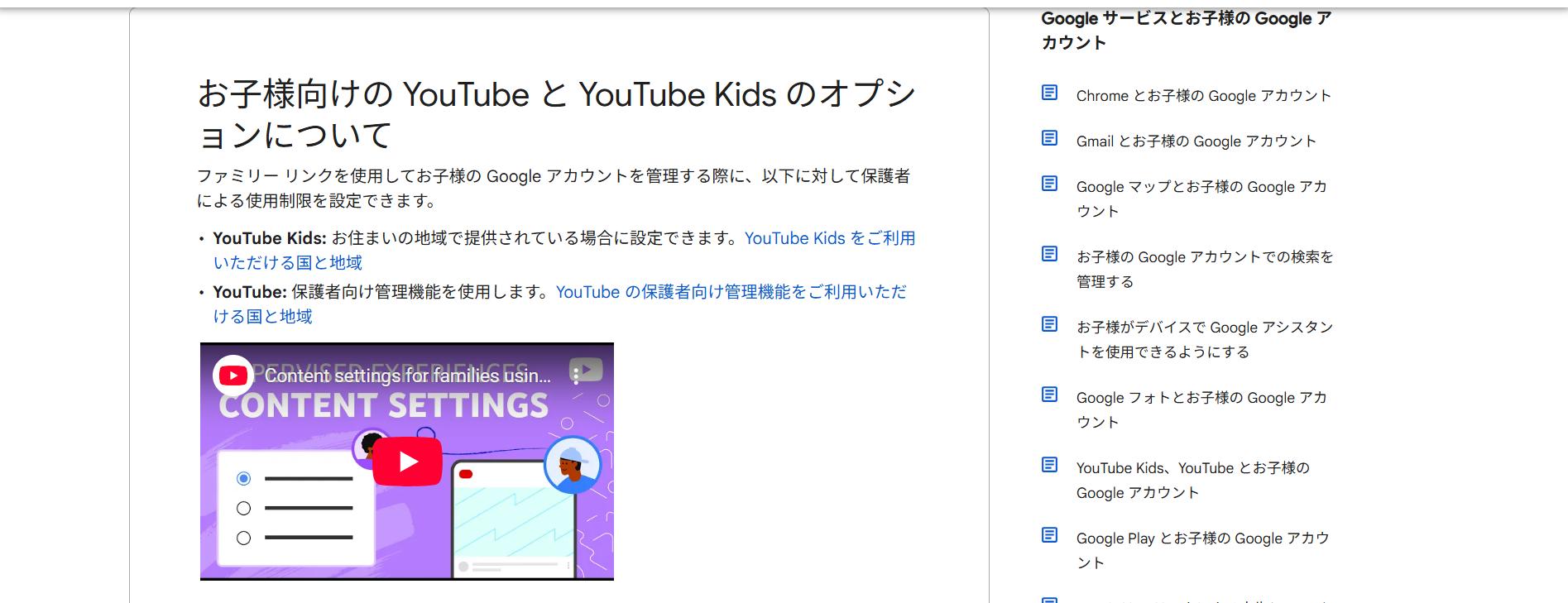Click document icon beside Google マップ article

coord(1049,184)
